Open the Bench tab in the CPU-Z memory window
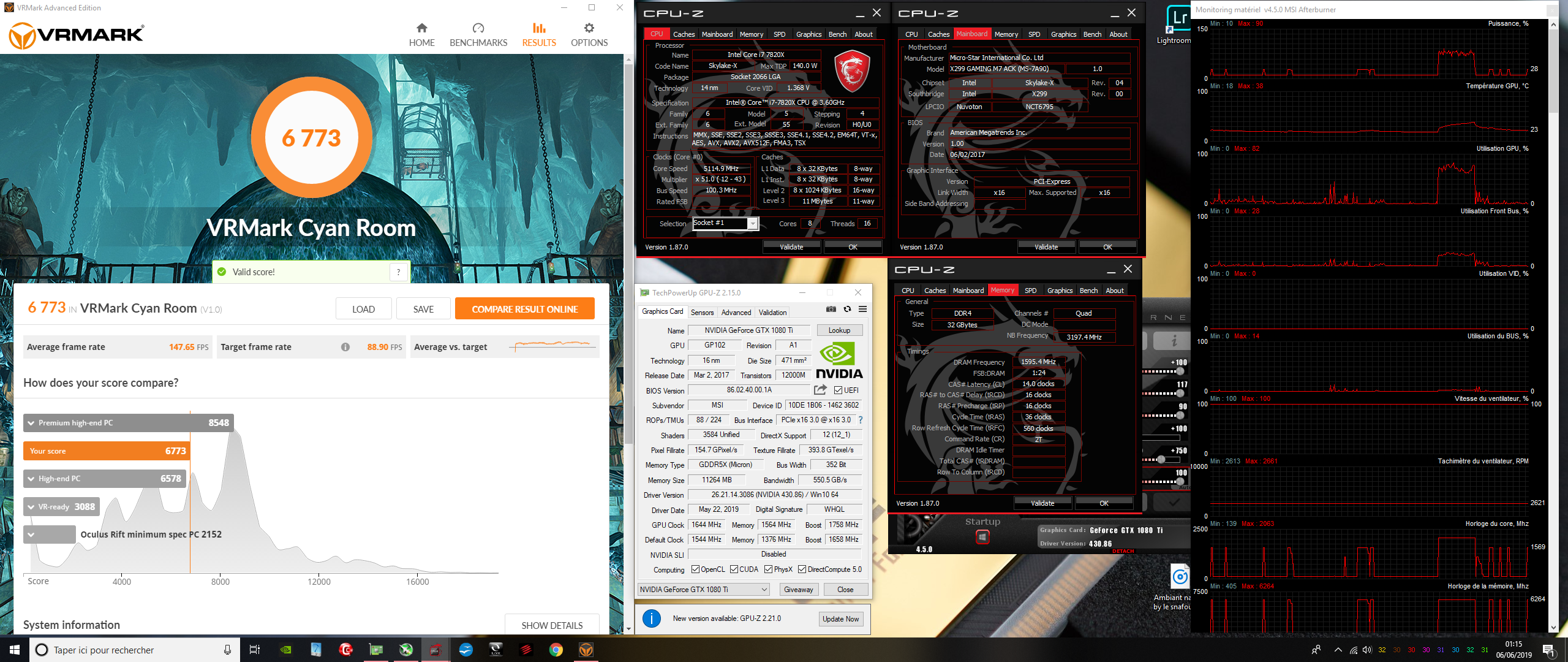This screenshot has height=662, width=1568. pos(1088,291)
